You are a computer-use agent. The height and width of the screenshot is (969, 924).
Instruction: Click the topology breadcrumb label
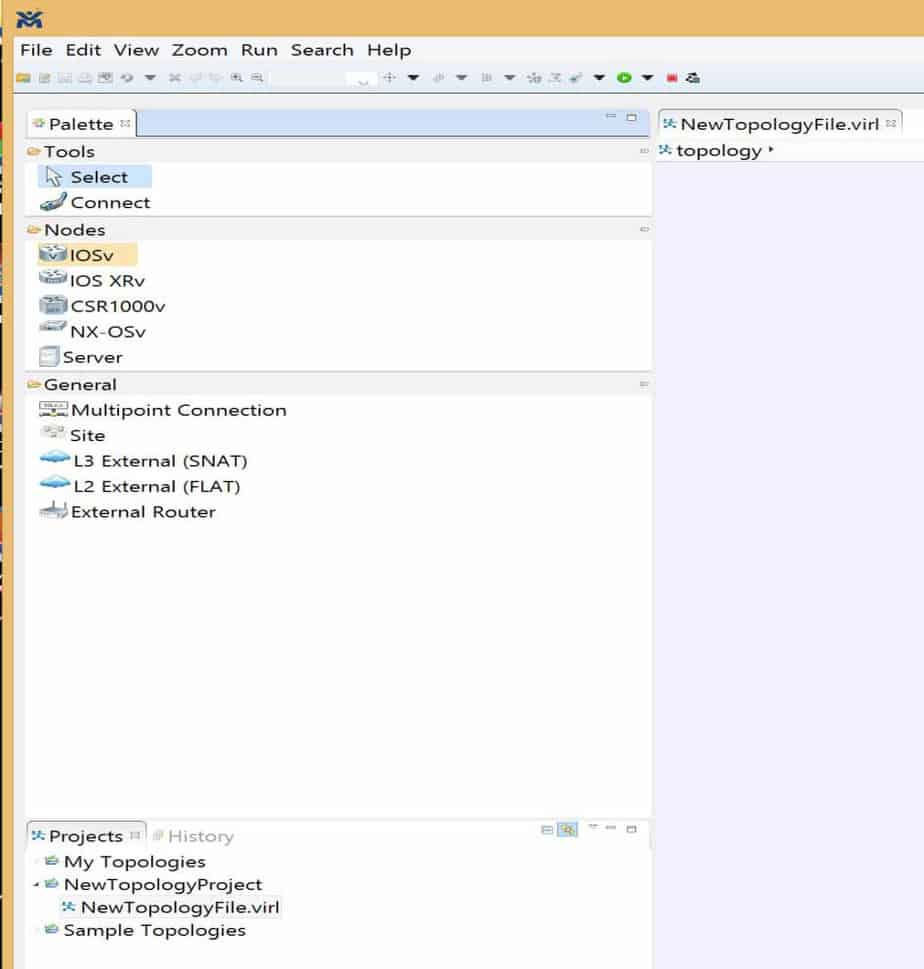(719, 150)
